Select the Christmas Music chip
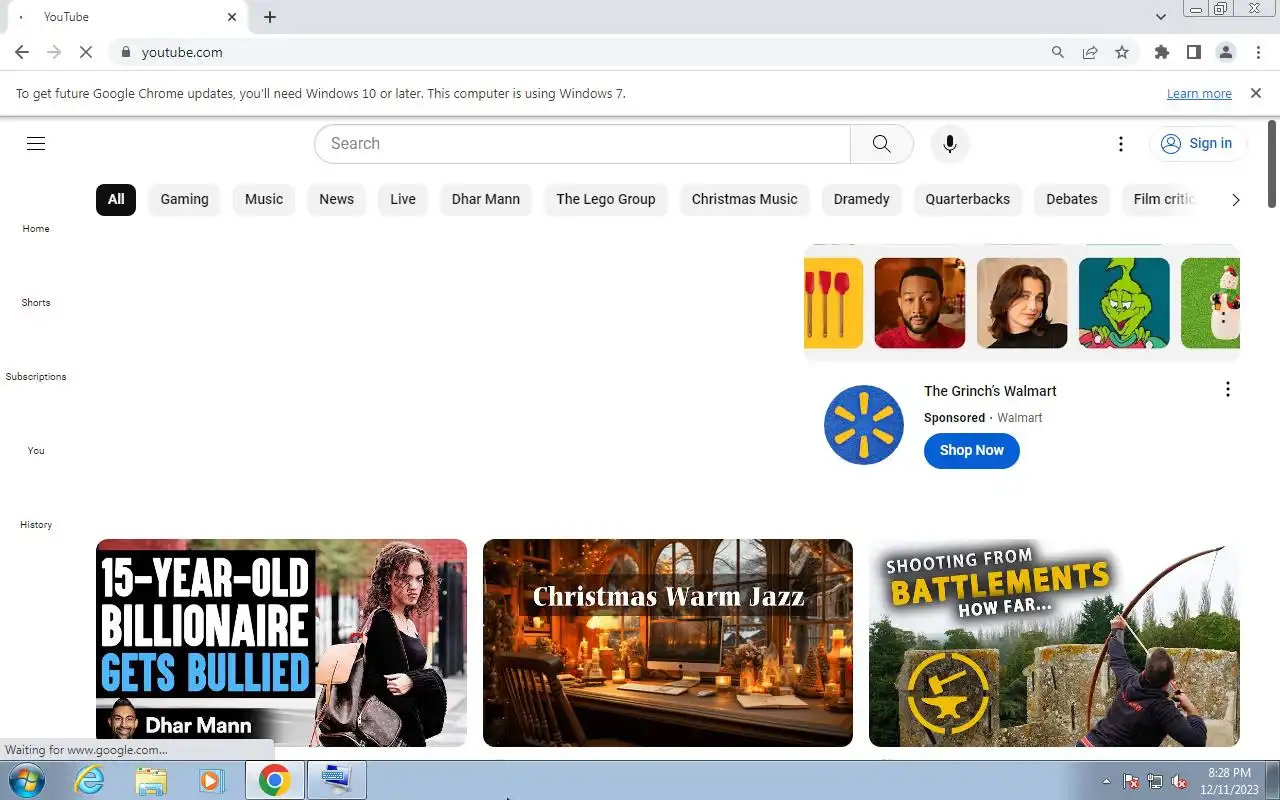Screen dimensions: 1280x800 coord(745,199)
